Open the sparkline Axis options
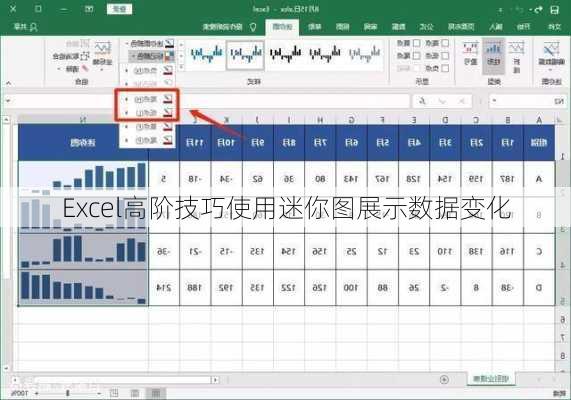Viewport: 571px width, 400px height. click(x=102, y=54)
